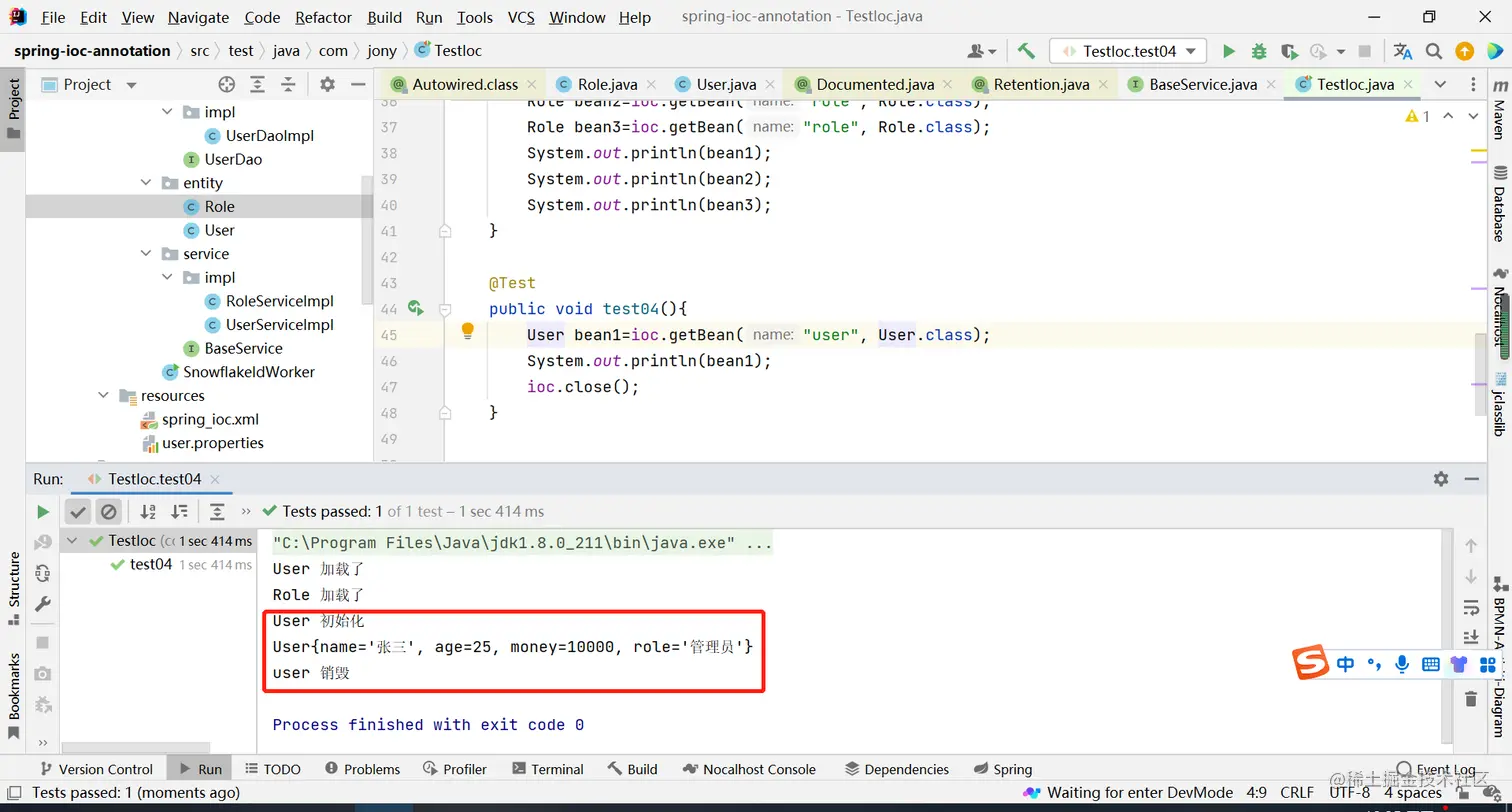Toggle soft-wrap in the console output
Image resolution: width=1512 pixels, height=812 pixels.
click(1471, 607)
